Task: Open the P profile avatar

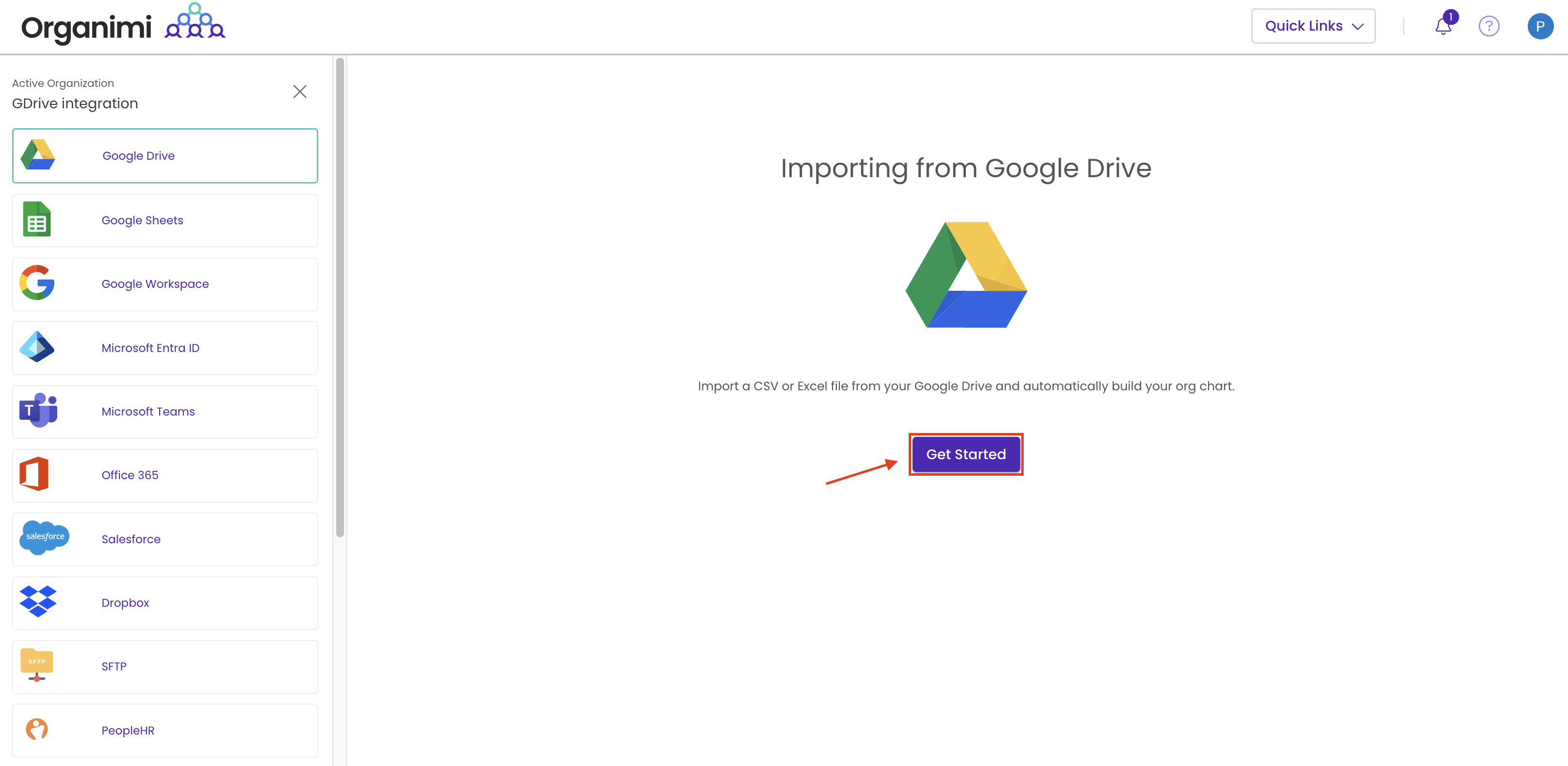Action: pyautogui.click(x=1540, y=26)
